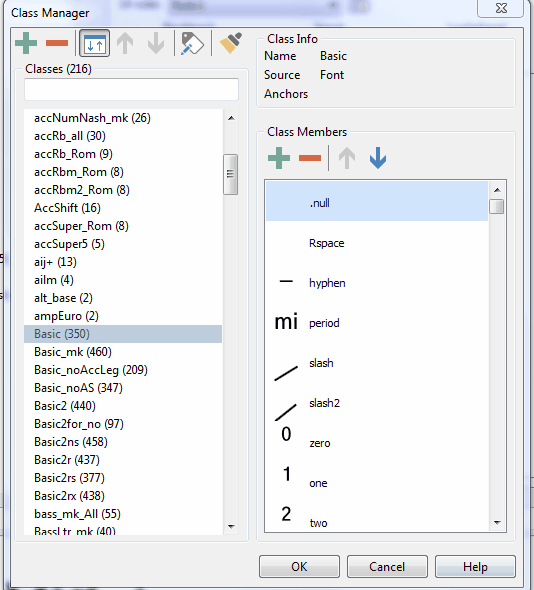
Task: Select Basic (350) class row
Action: point(123,334)
